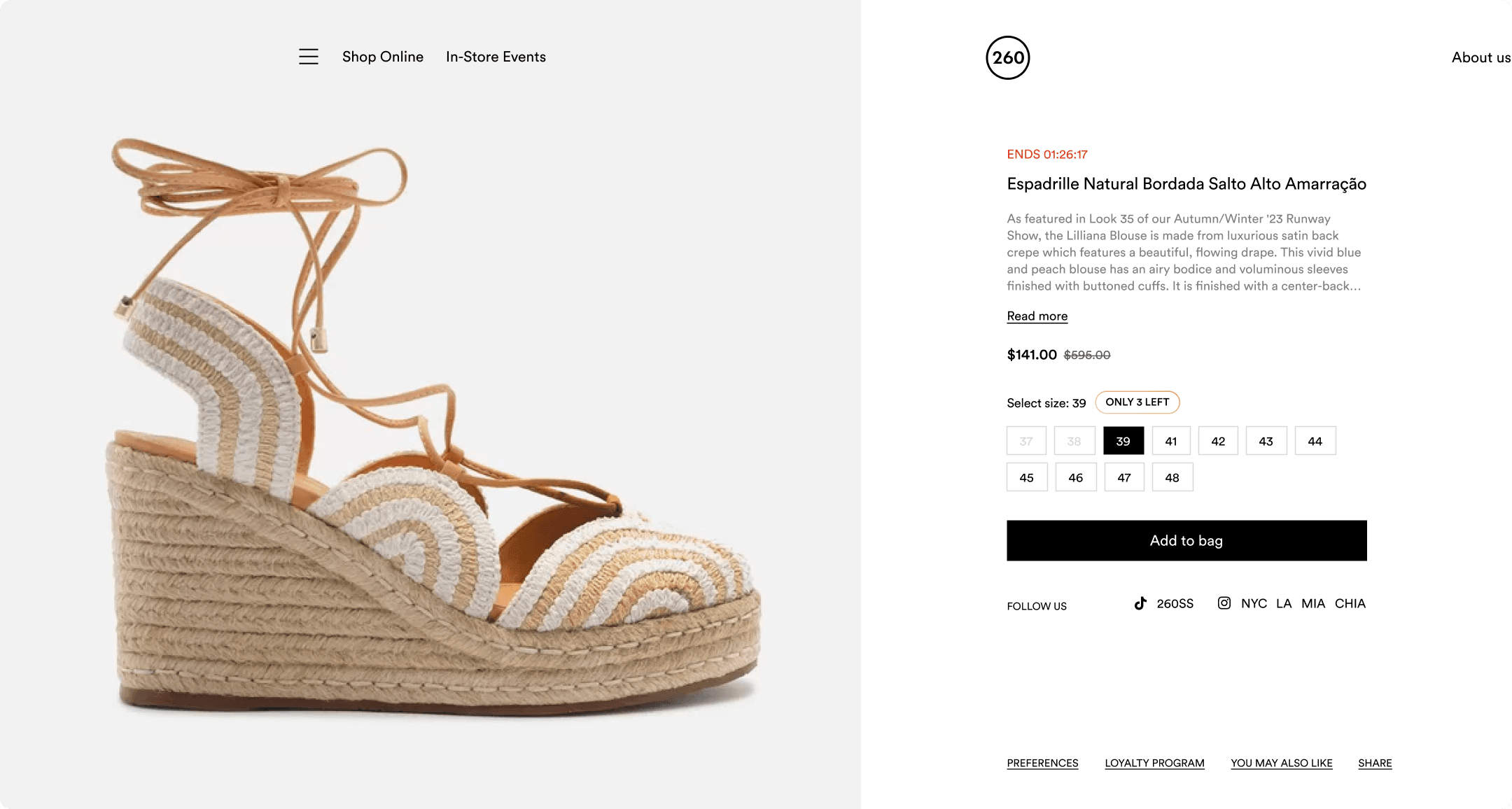Open the PREFERENCES section
This screenshot has height=809, width=1512.
pos(1042,763)
